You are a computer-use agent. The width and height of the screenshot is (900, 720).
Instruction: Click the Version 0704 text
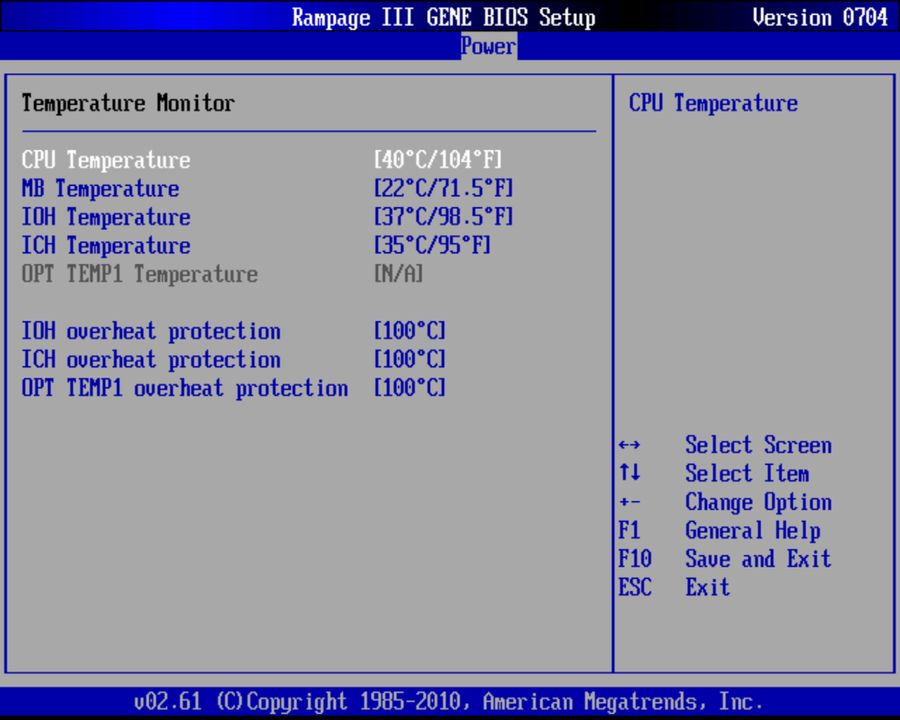pos(820,17)
